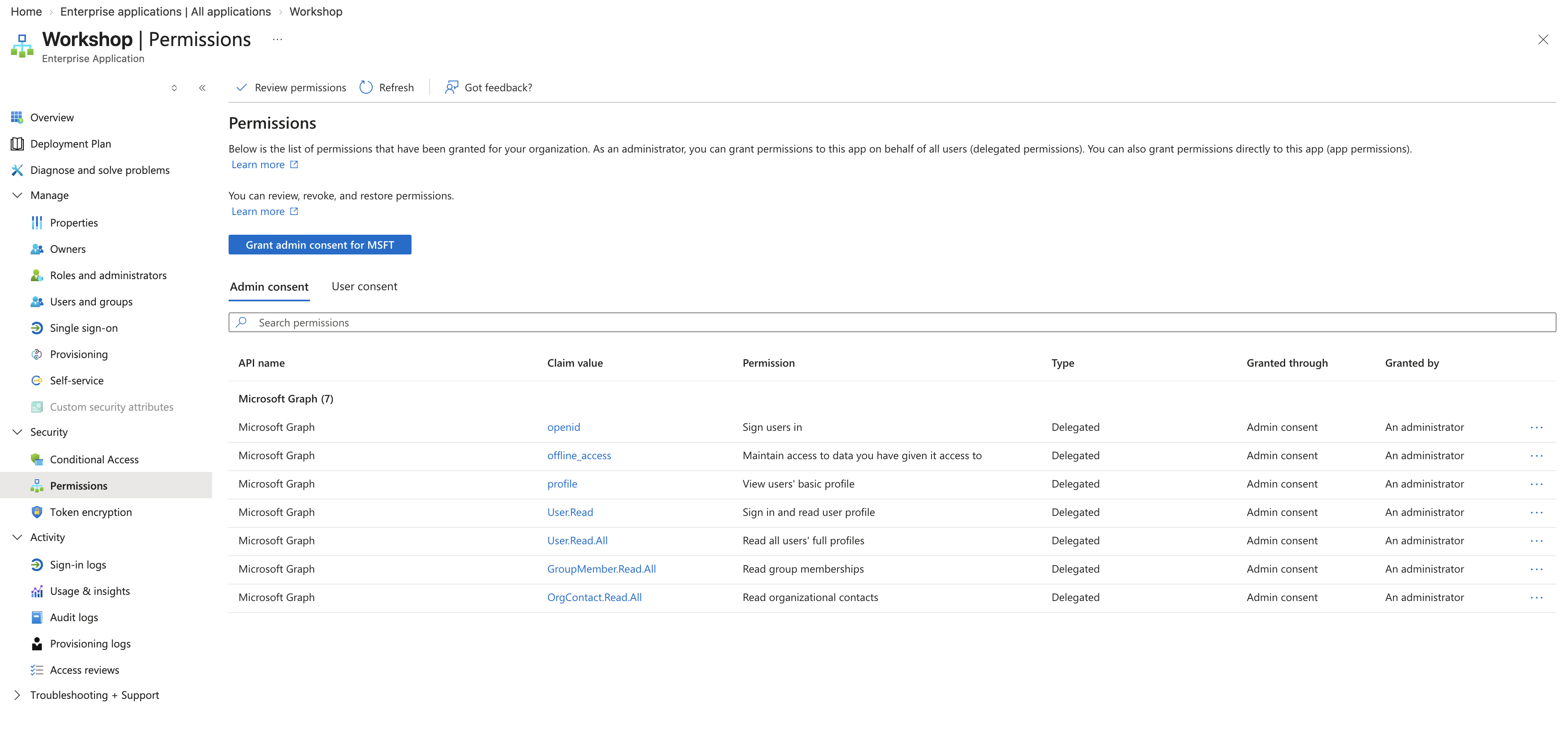Open Learn more link under review, revoke text
This screenshot has width=1568, height=735.
(x=265, y=211)
